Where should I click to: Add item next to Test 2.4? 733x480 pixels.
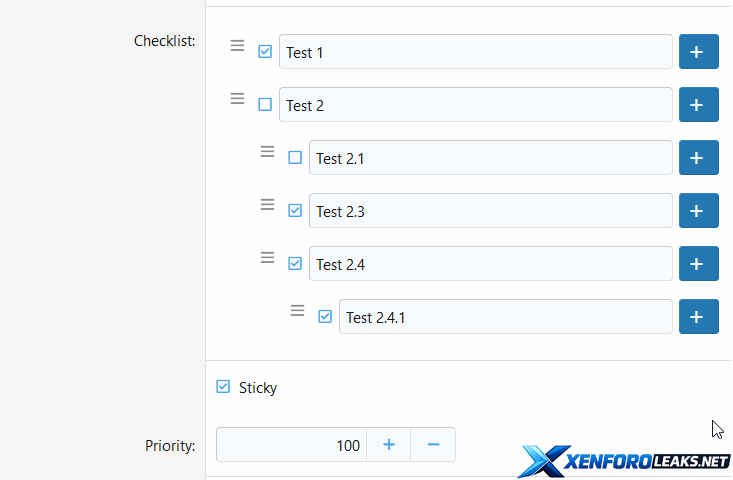tap(698, 264)
